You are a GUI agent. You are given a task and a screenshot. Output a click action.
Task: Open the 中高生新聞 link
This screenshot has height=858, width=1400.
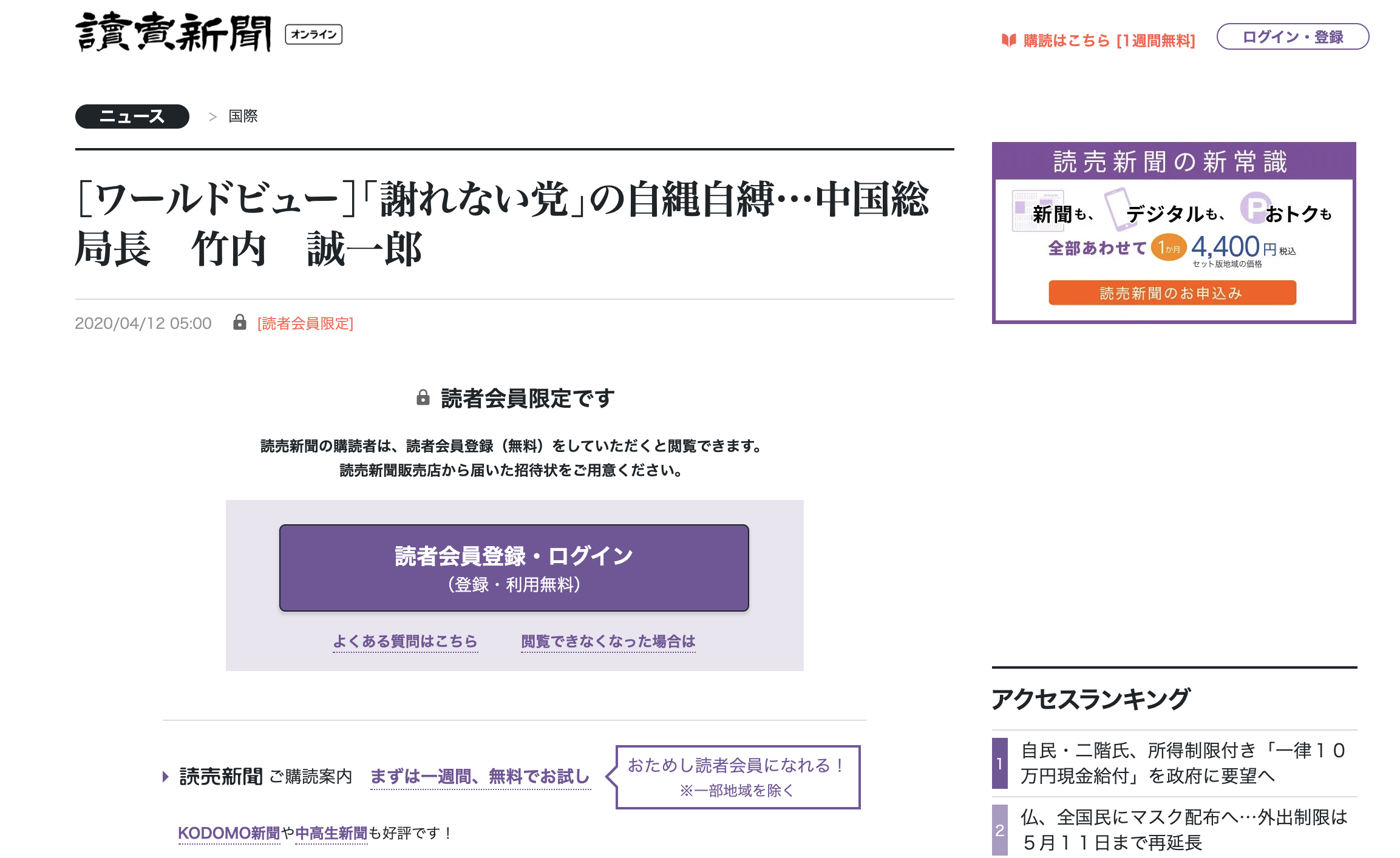pos(331,833)
